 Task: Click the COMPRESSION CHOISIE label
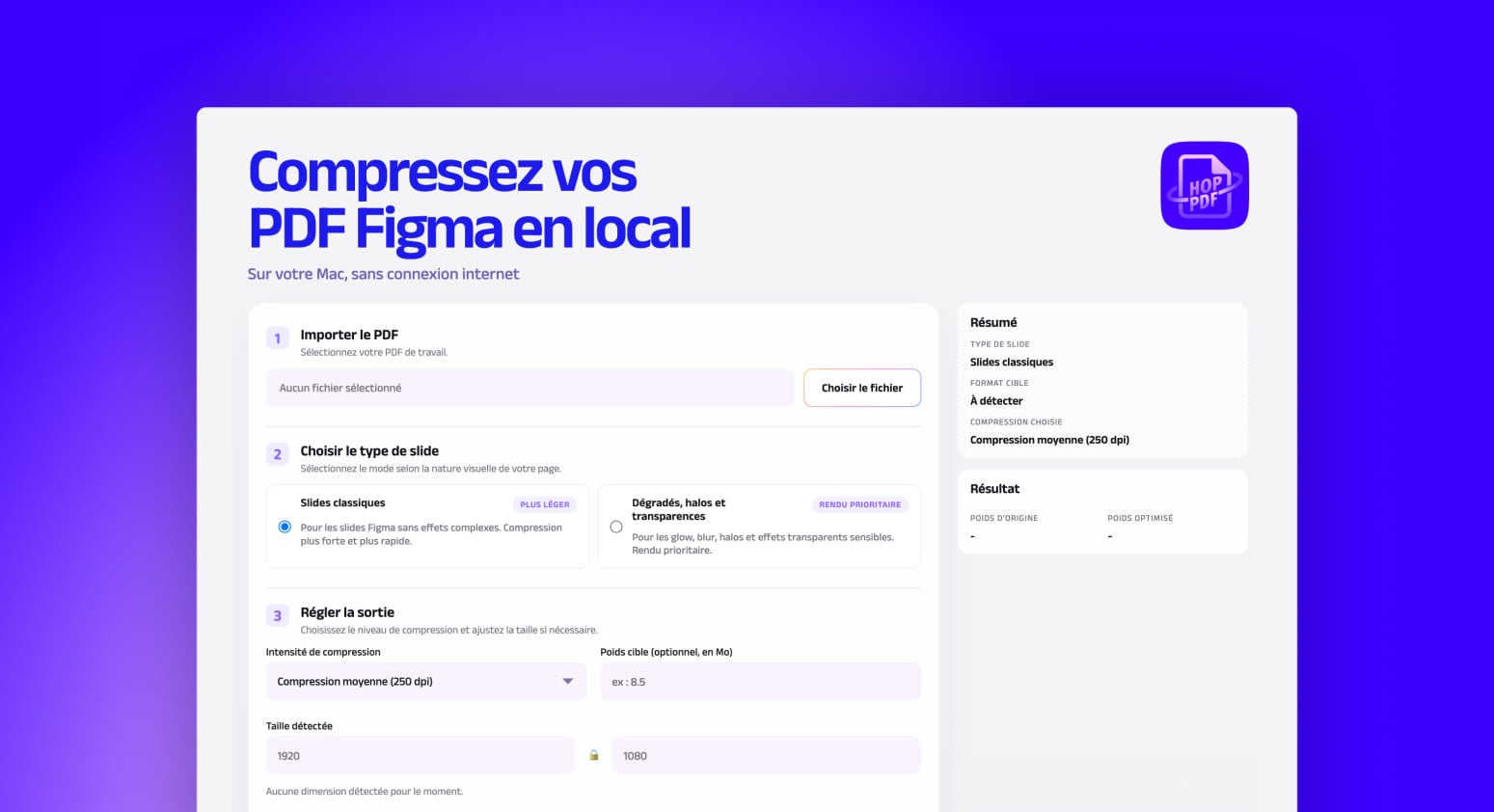[1016, 421]
